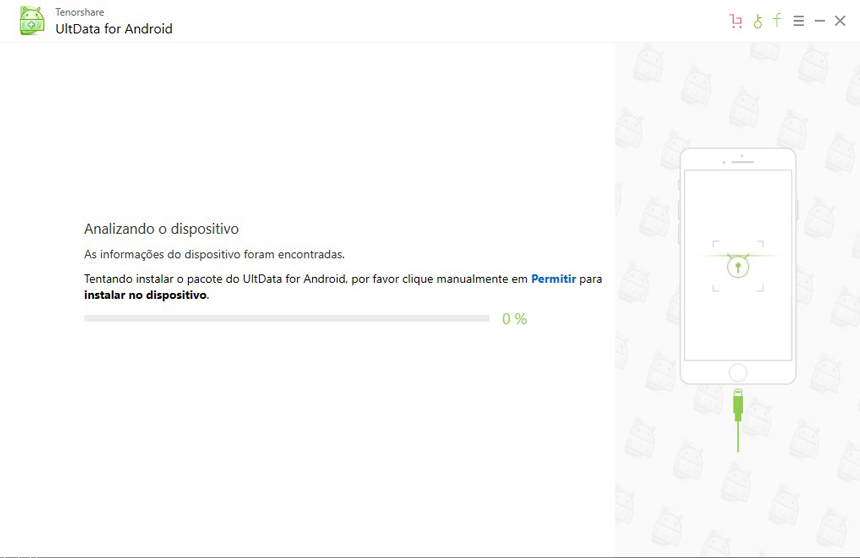Open the hamburger menu

[798, 21]
